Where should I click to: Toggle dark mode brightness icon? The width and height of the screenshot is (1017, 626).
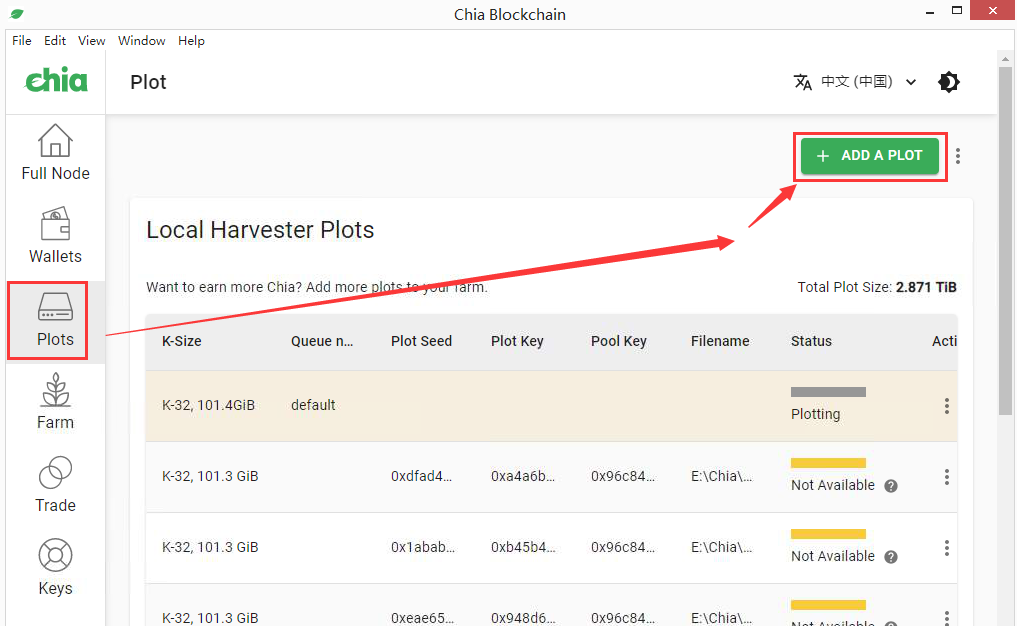[x=949, y=82]
